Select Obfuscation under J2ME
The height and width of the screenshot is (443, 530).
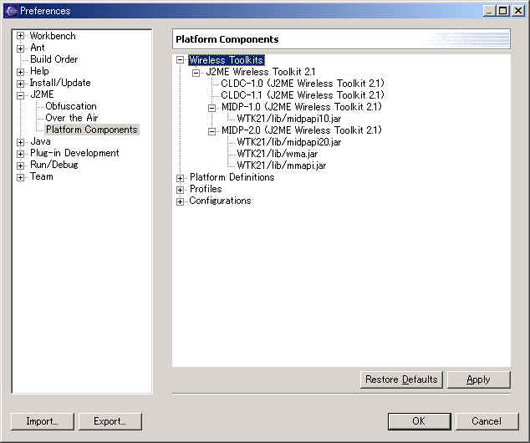71,106
